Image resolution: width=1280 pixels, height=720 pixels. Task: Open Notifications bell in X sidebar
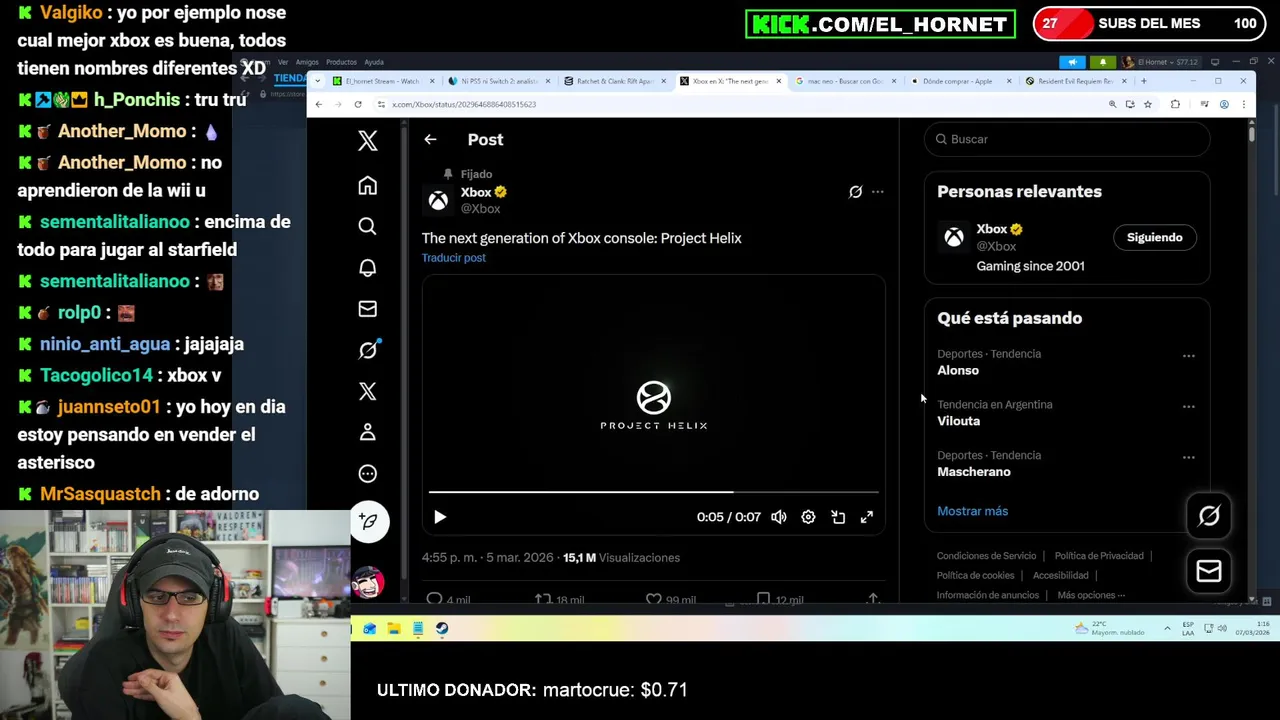[x=368, y=267]
